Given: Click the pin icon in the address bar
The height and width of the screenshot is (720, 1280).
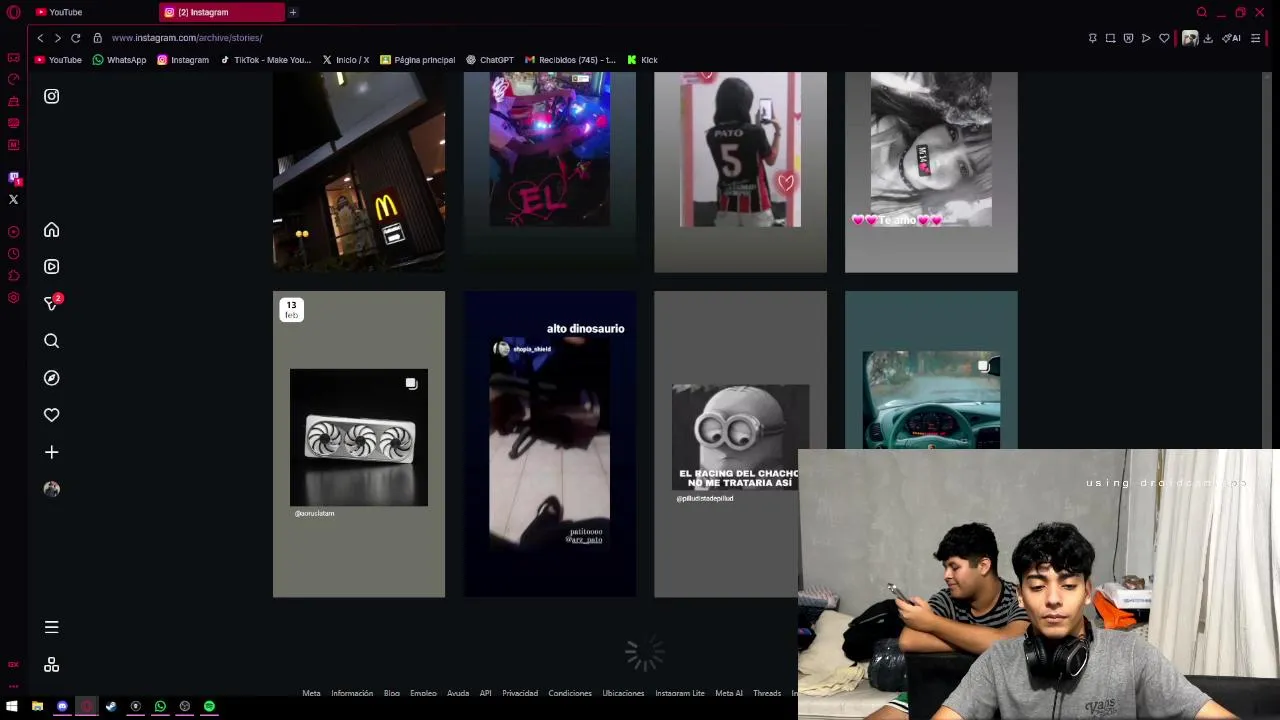Looking at the screenshot, I should (x=1092, y=38).
